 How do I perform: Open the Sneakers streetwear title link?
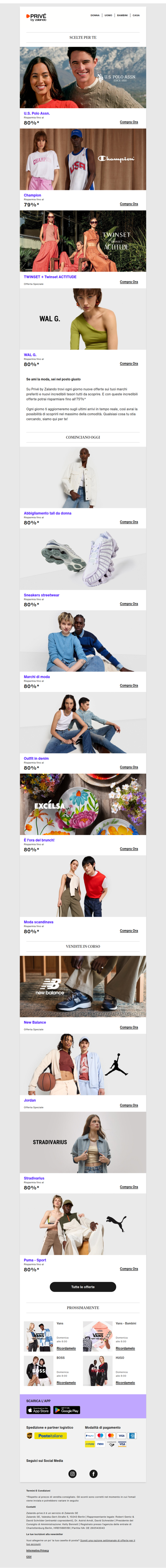pos(41,595)
